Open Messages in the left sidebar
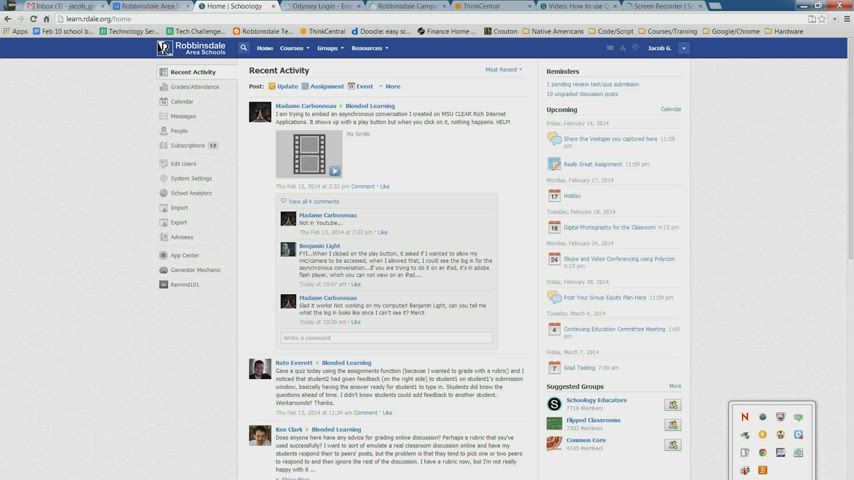Screen dimensions: 854x480 [x=183, y=116]
